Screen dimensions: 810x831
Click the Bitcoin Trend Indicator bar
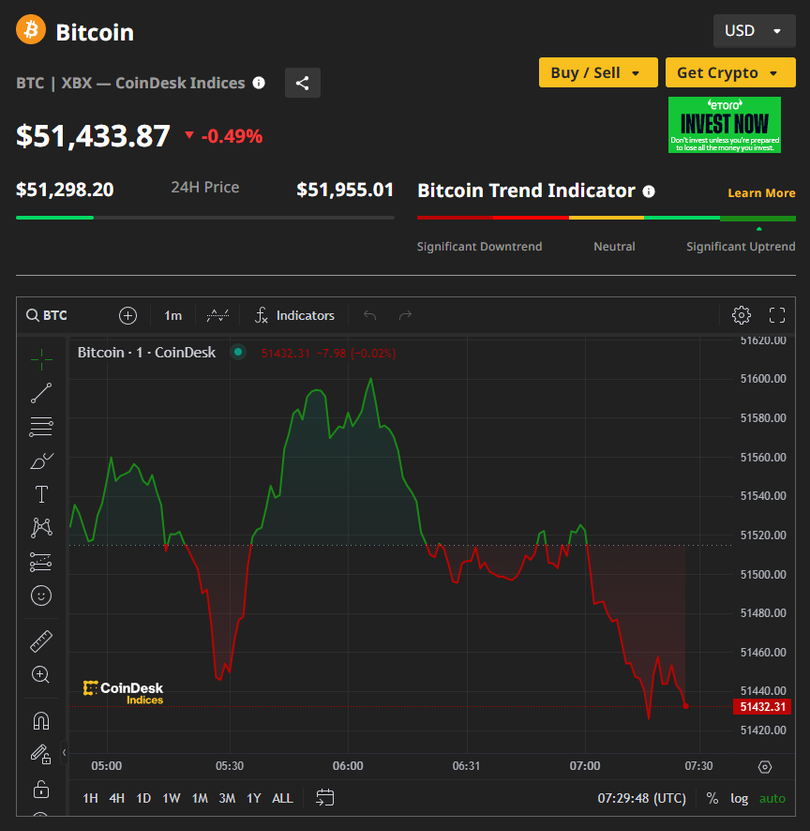pyautogui.click(x=606, y=217)
